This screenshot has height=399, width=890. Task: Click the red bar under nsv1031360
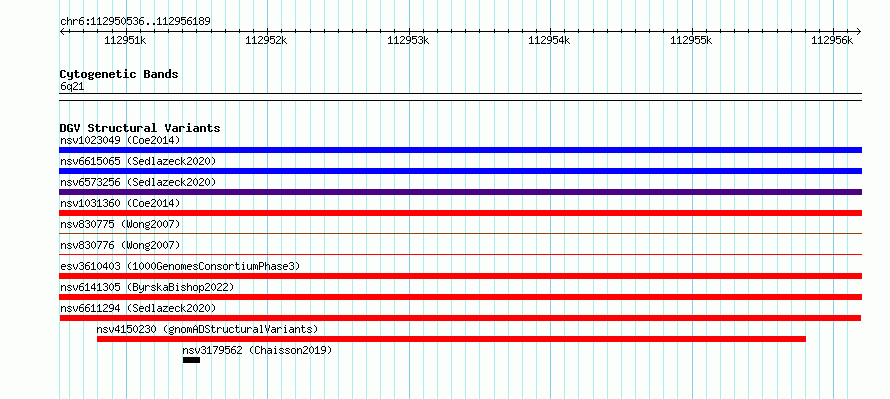click(460, 213)
